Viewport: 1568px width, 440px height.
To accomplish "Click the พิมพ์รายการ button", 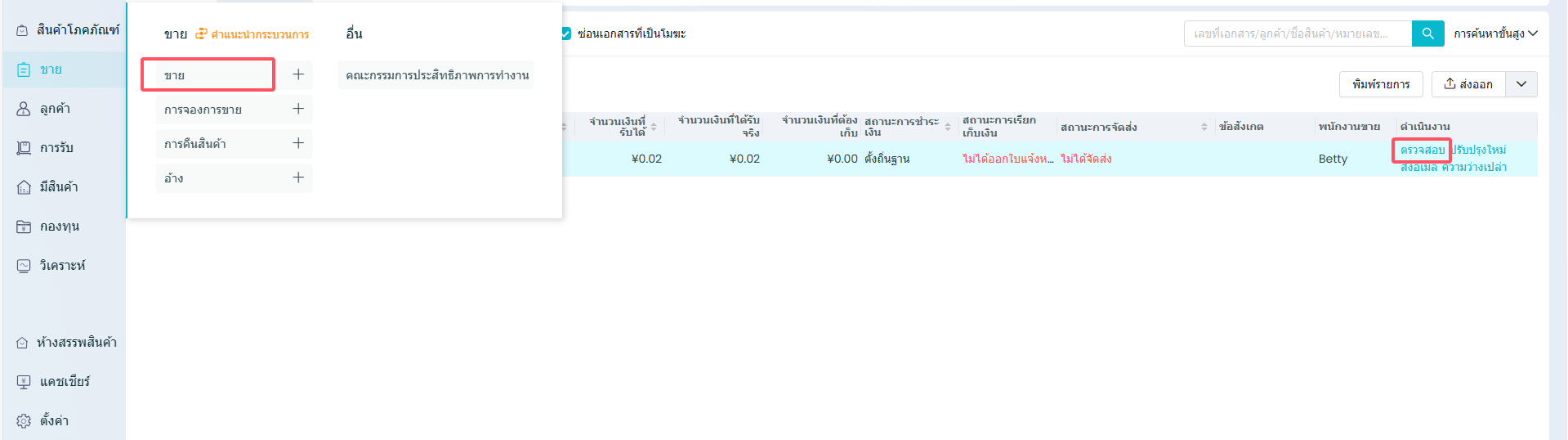I will pos(1380,84).
